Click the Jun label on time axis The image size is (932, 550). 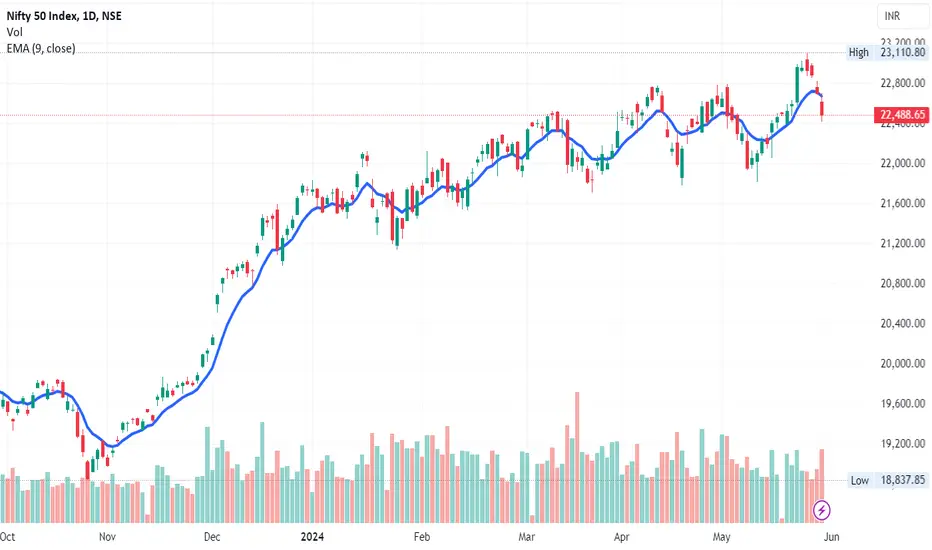tap(832, 536)
